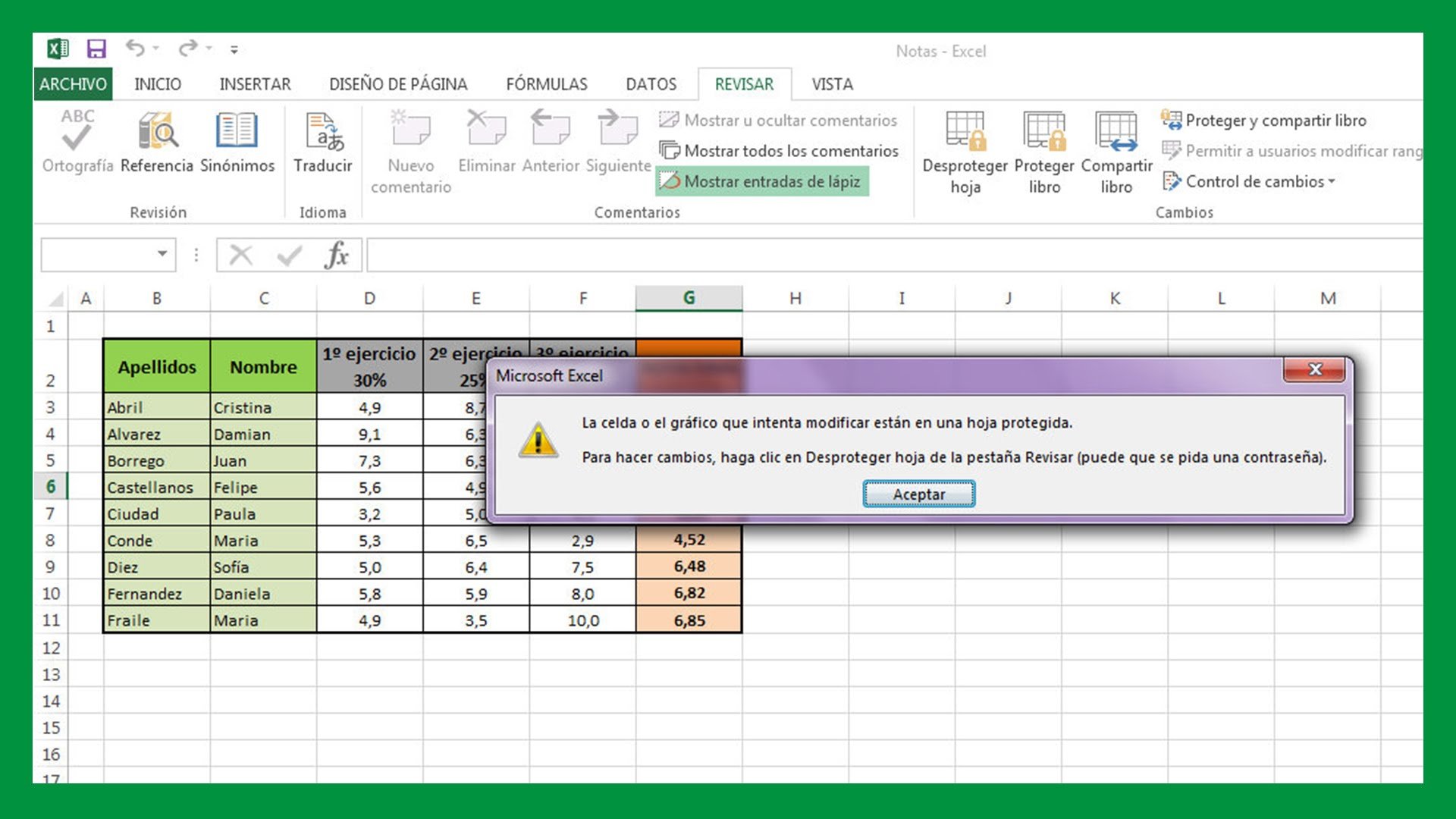Open the redo history dropdown arrow
This screenshot has height=819, width=1456.
[209, 49]
